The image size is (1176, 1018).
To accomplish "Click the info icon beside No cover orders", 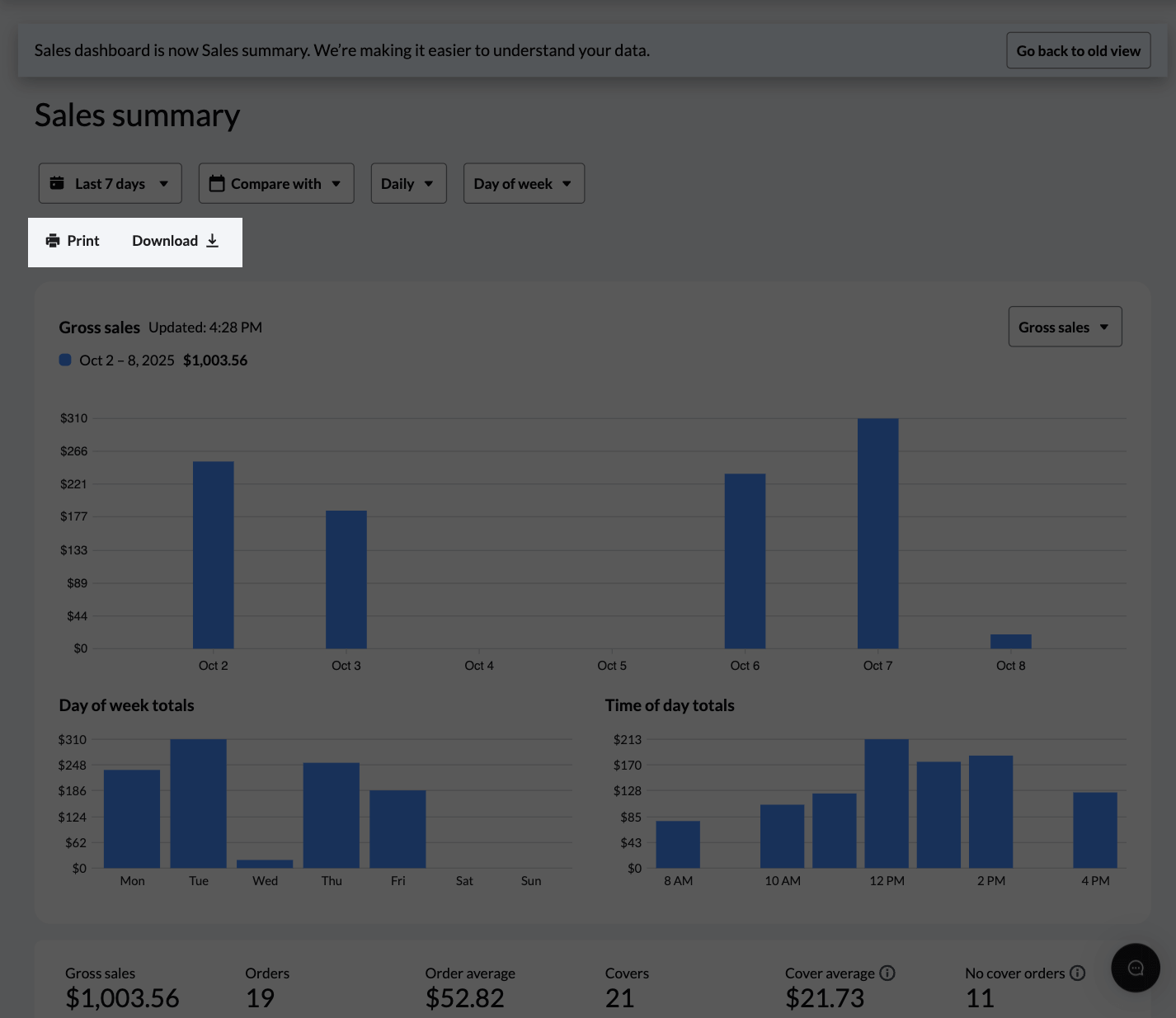I will coord(1077,973).
